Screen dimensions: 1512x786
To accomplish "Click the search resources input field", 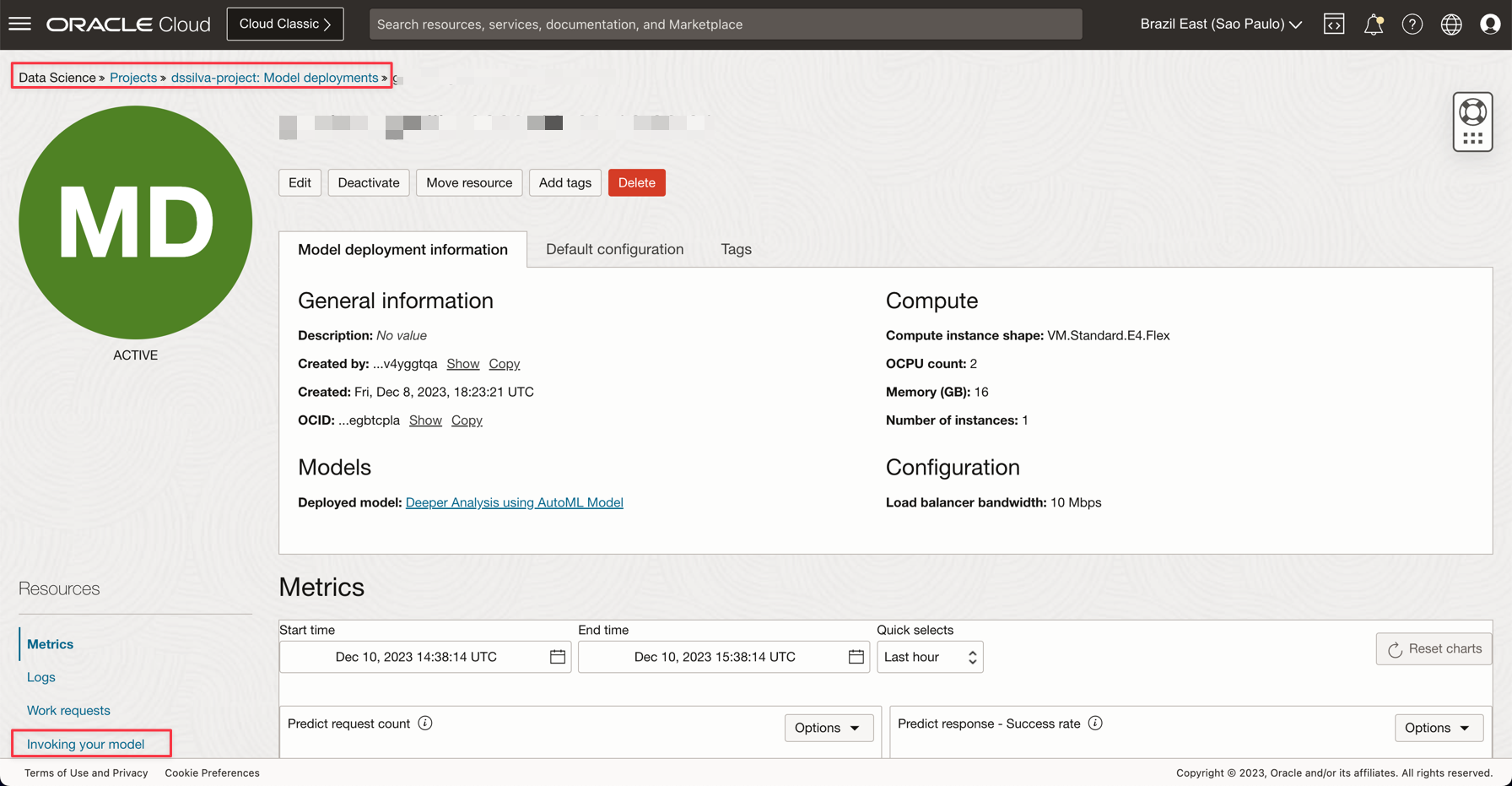I will point(726,24).
